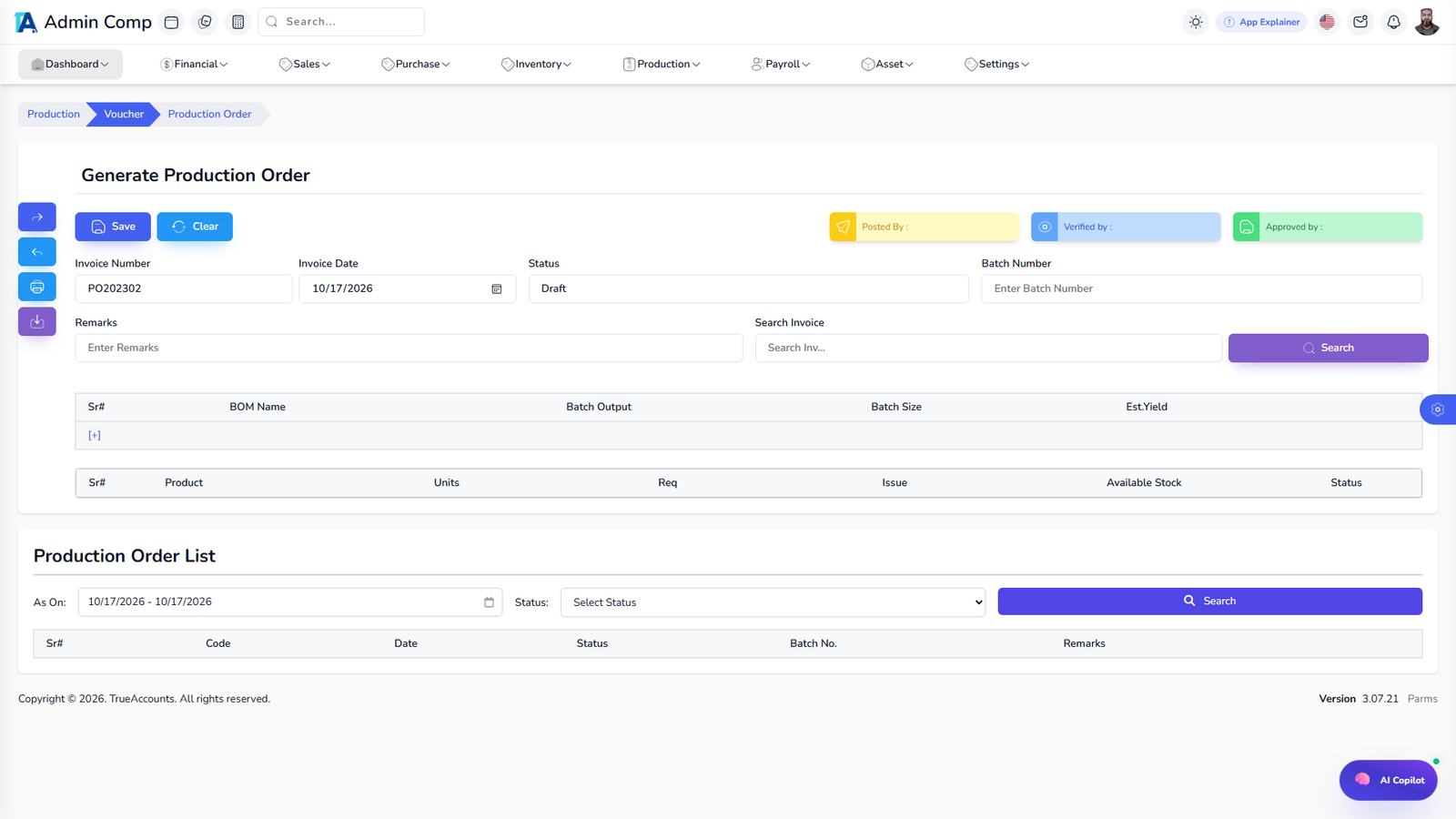Click the purple Search invoice button
The image size is (1456, 819).
1328,348
